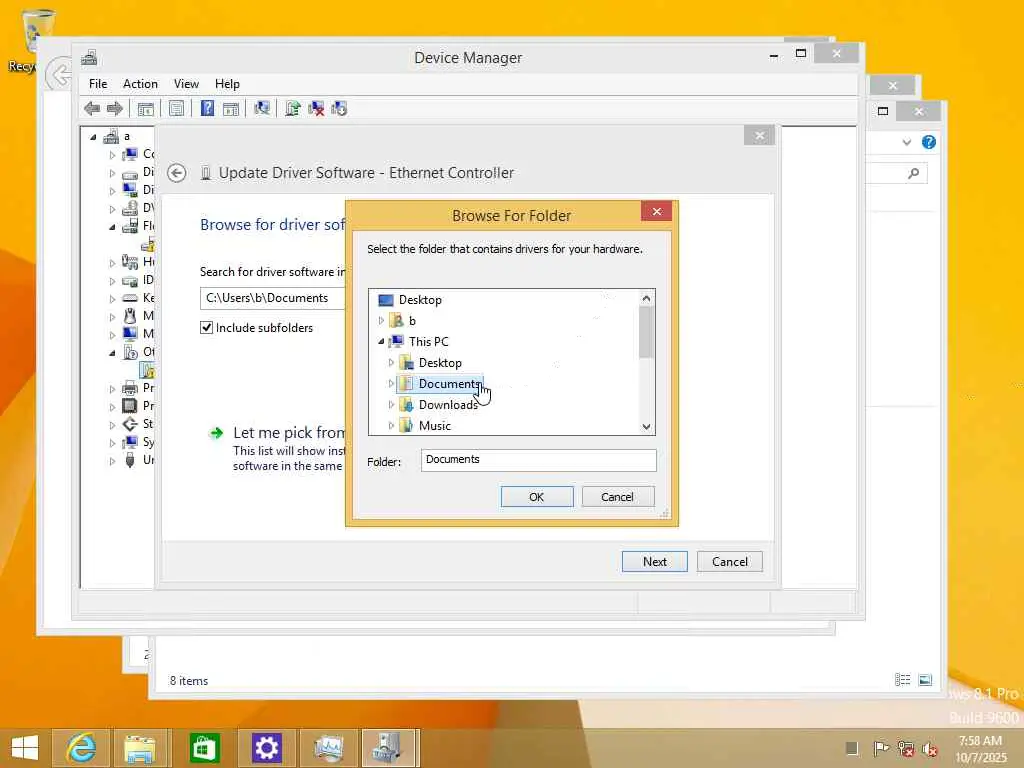Image resolution: width=1024 pixels, height=768 pixels.
Task: Click the Forward arrow in Device Manager toolbar
Action: click(115, 109)
